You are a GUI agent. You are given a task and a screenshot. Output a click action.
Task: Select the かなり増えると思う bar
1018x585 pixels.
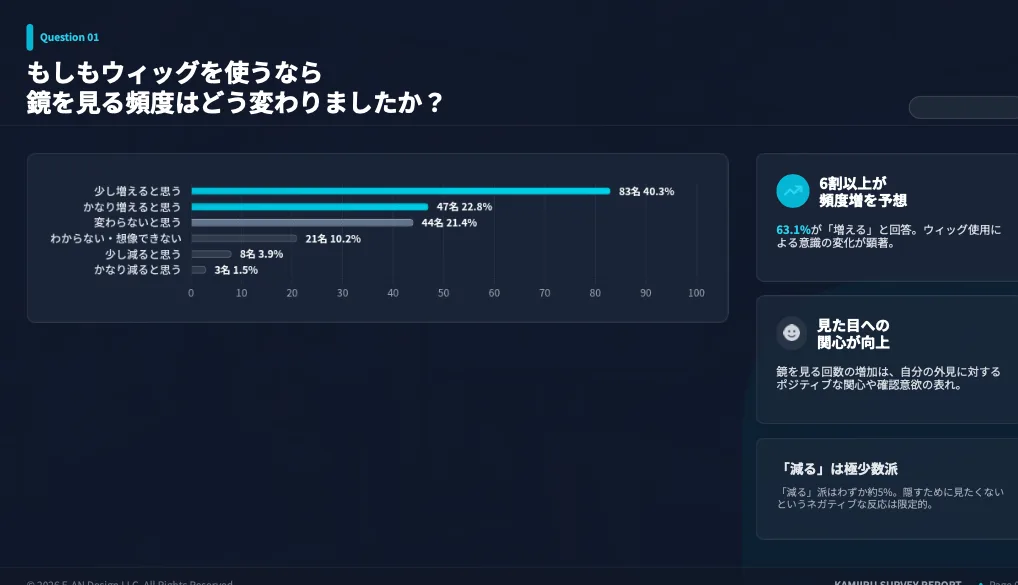309,207
